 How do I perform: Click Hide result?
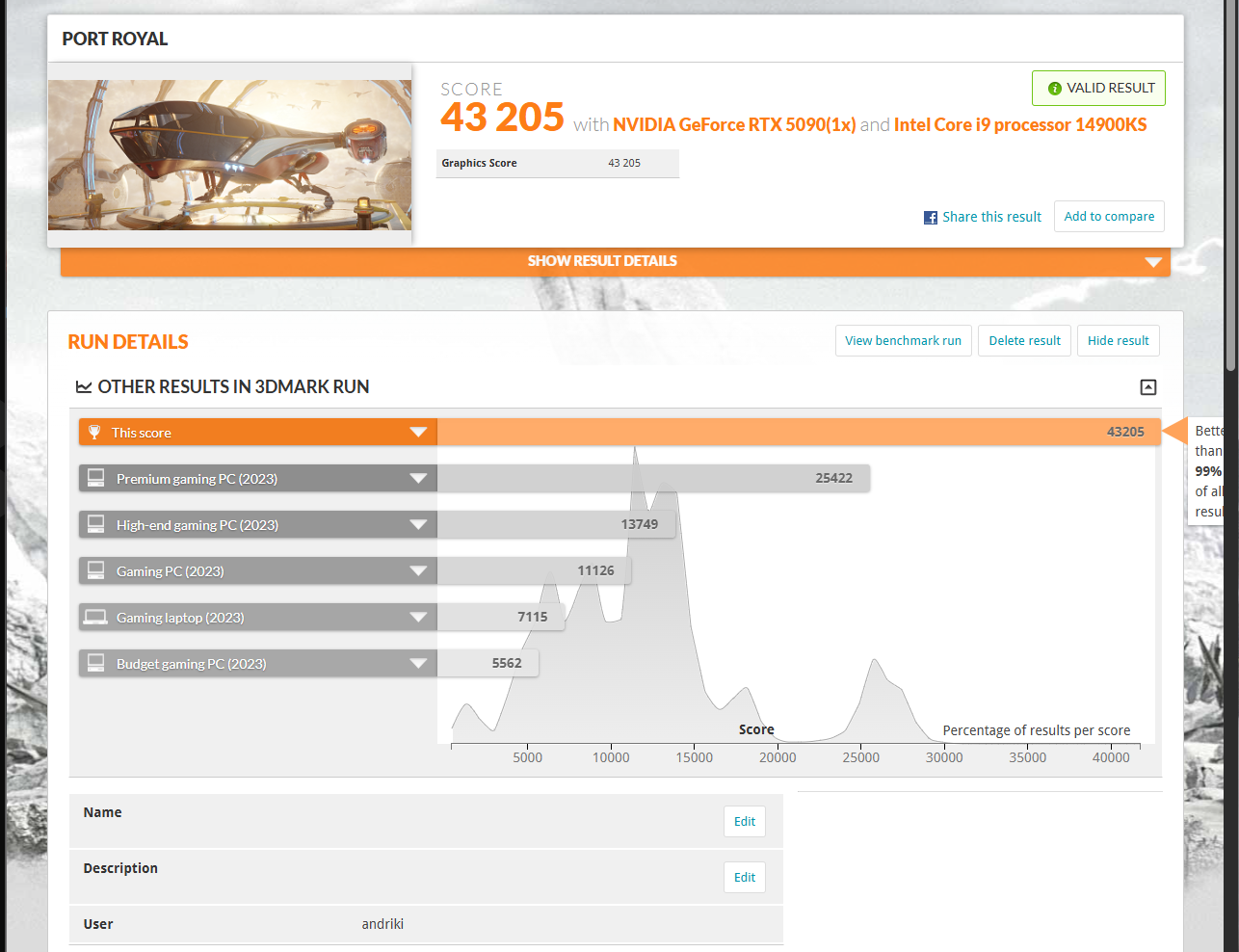pos(1118,340)
